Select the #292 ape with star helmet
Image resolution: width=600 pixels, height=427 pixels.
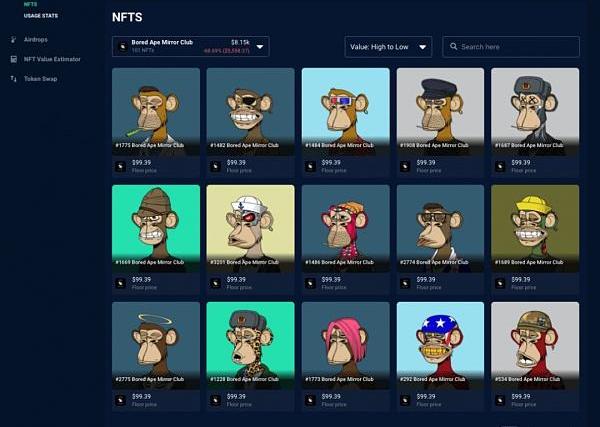pyautogui.click(x=440, y=346)
